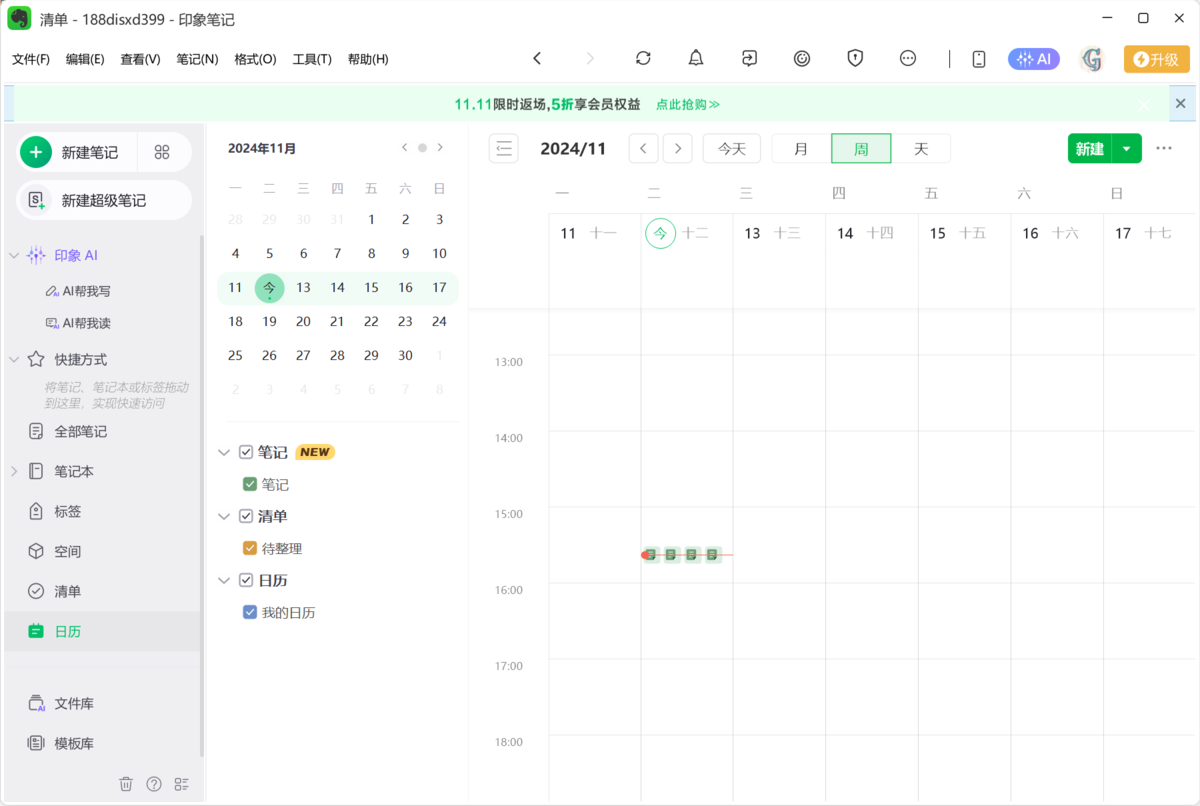Open the user account avatar
1200x806 pixels.
coord(1092,59)
